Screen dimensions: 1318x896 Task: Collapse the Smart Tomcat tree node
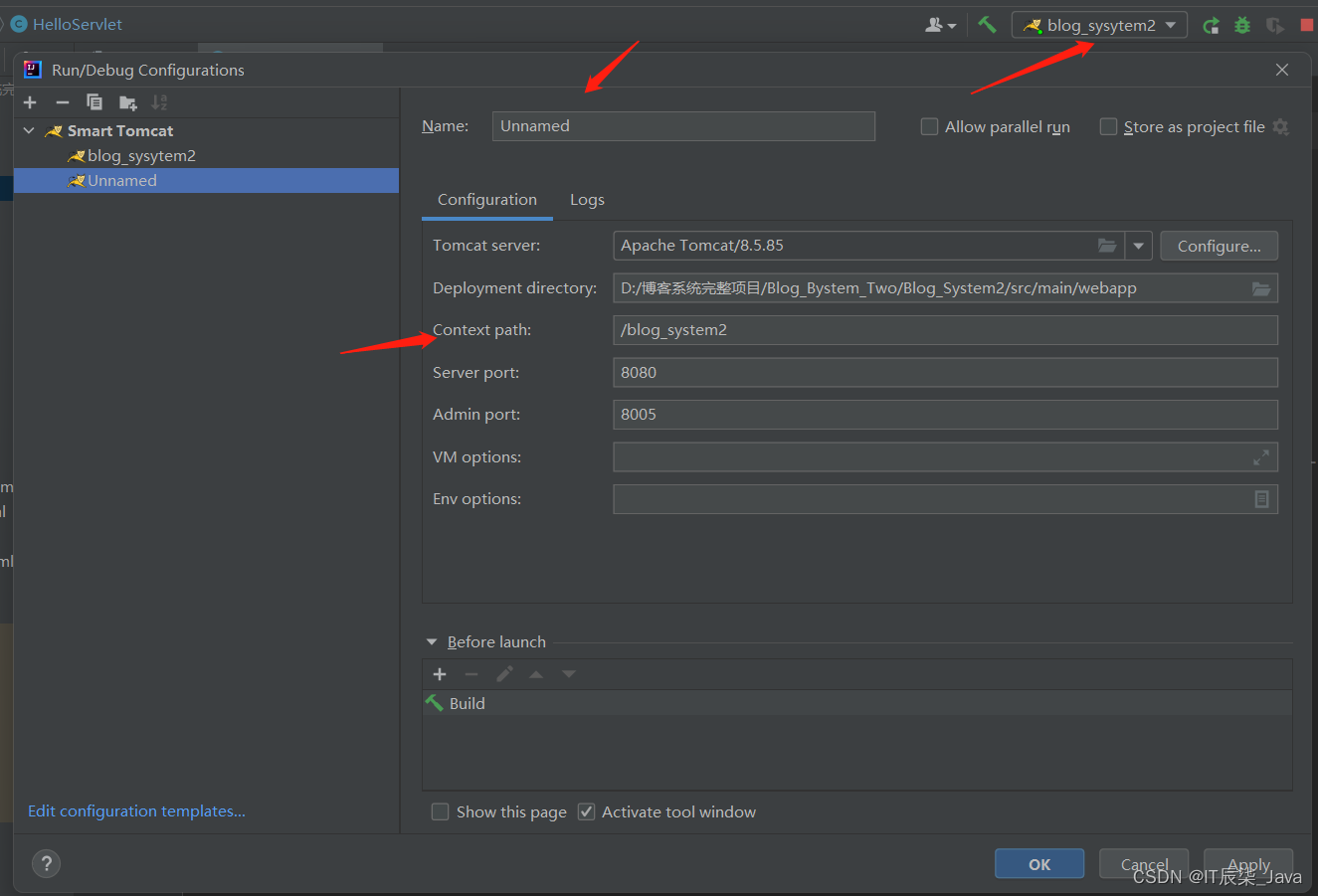pyautogui.click(x=28, y=130)
